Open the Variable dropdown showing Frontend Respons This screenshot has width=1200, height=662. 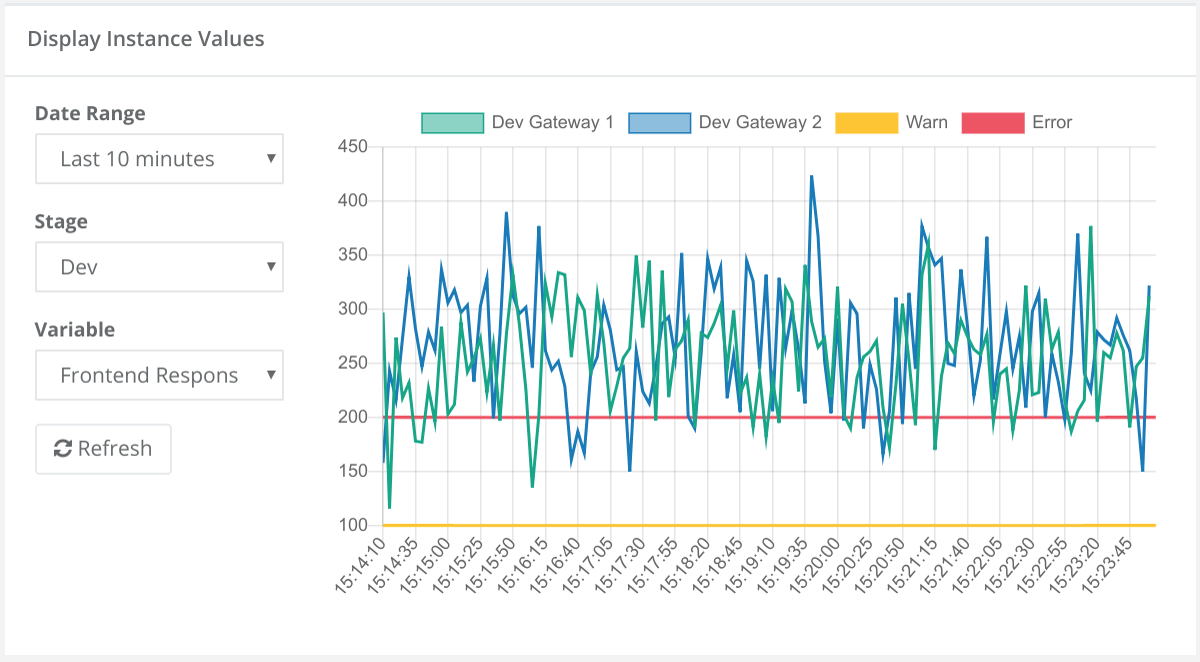[159, 375]
